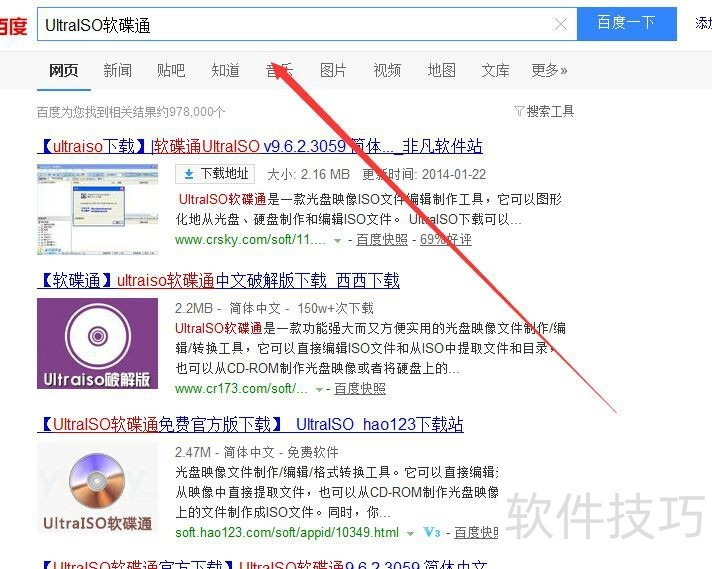Expand the dropdown arrow beside cr173 URL

coord(319,390)
